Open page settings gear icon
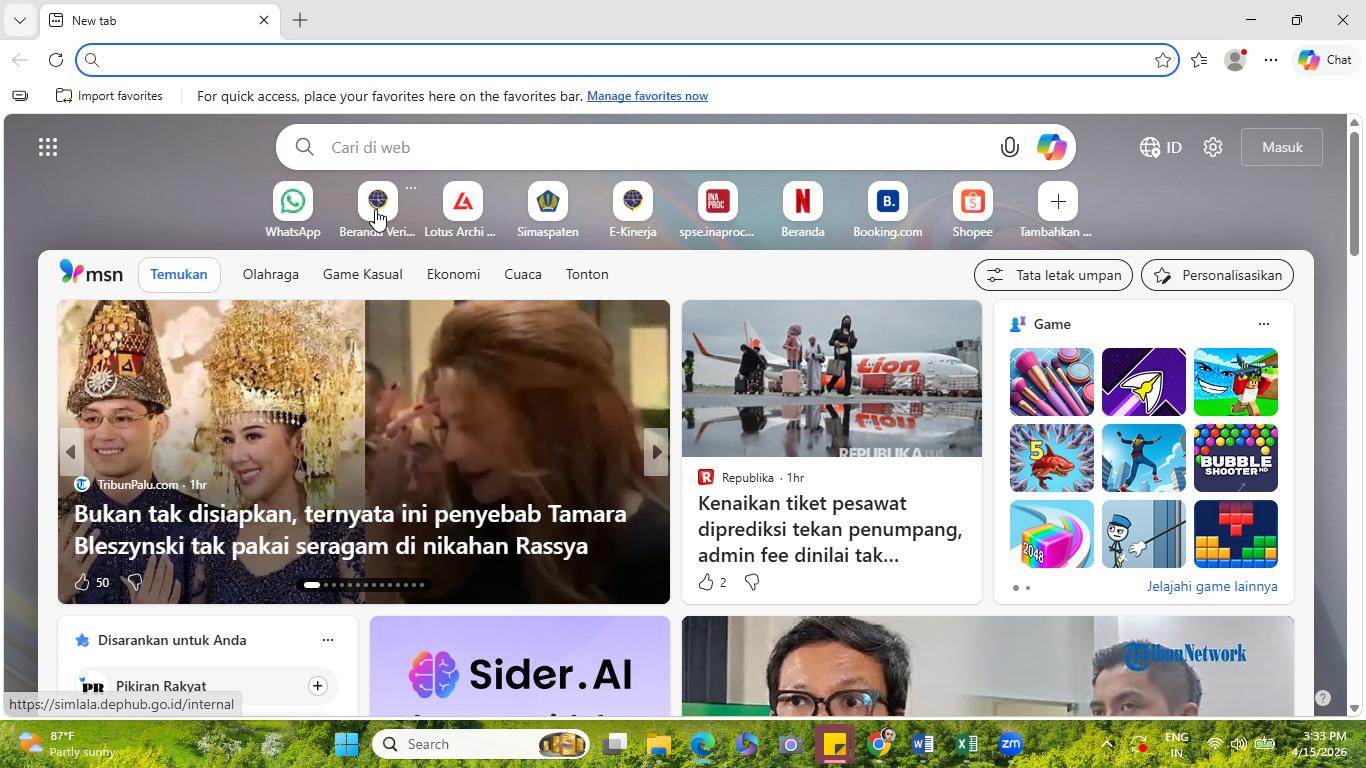The width and height of the screenshot is (1366, 768). point(1213,147)
